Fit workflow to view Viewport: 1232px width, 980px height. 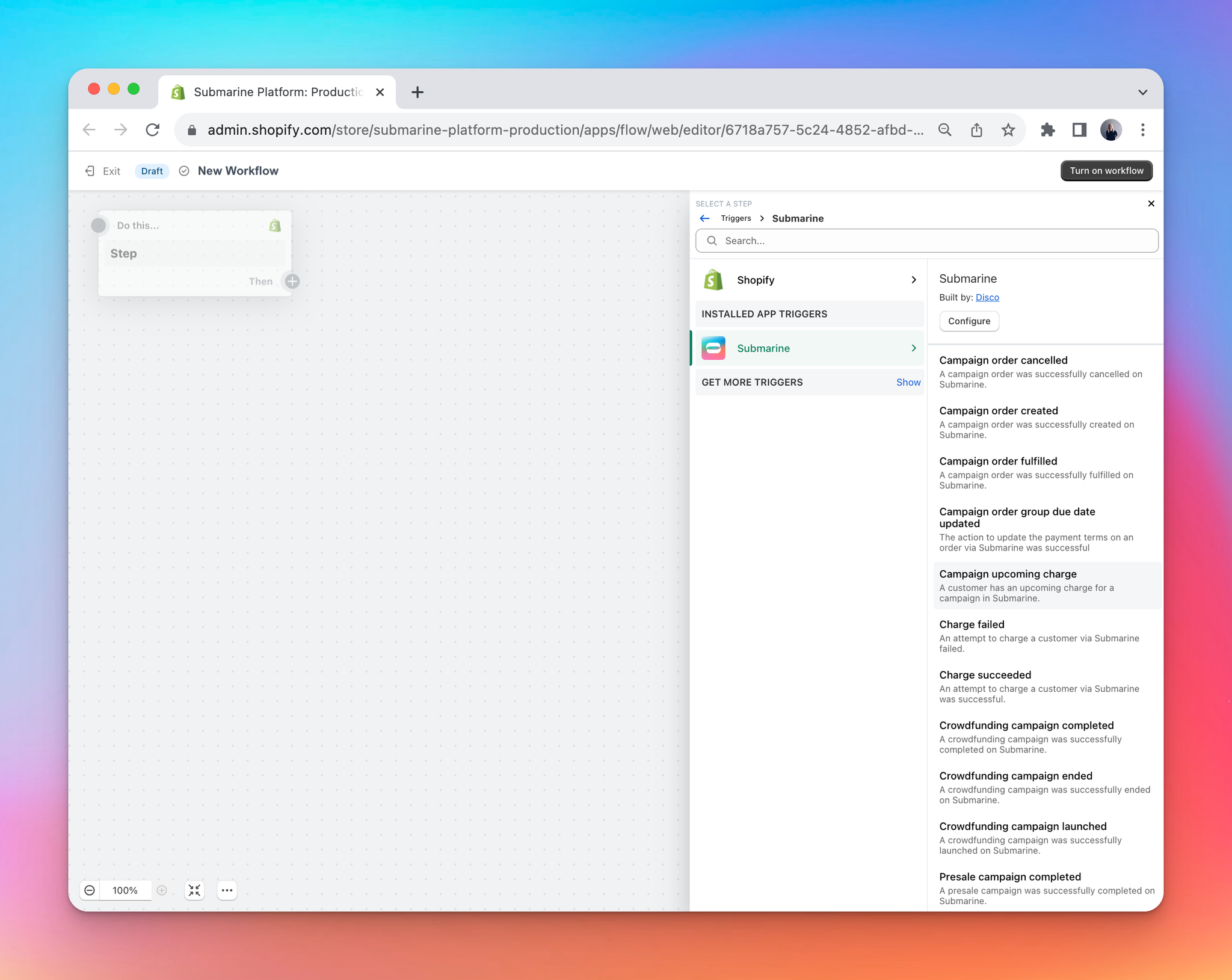[194, 890]
